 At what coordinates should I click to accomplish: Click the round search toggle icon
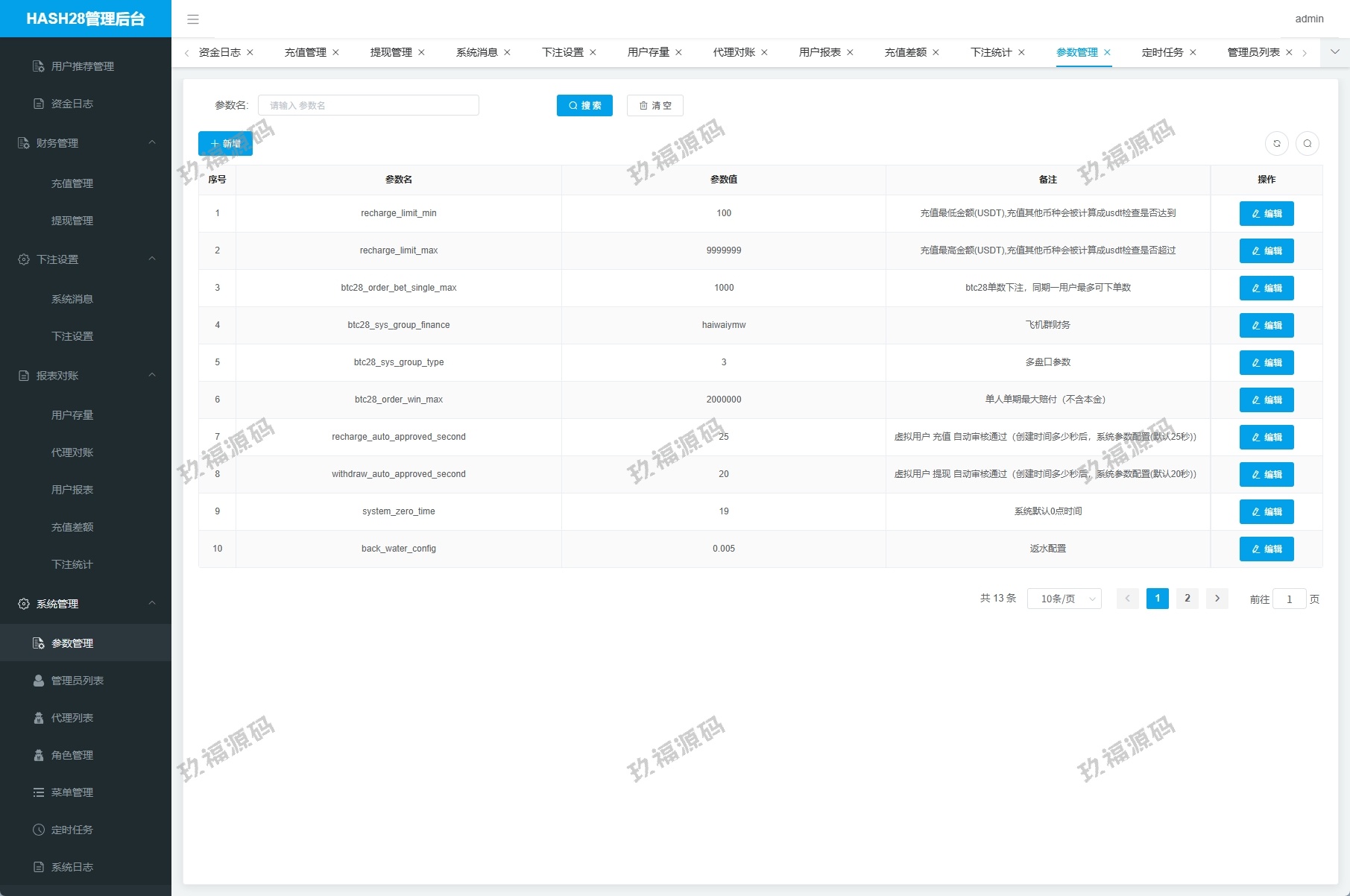(x=1308, y=143)
